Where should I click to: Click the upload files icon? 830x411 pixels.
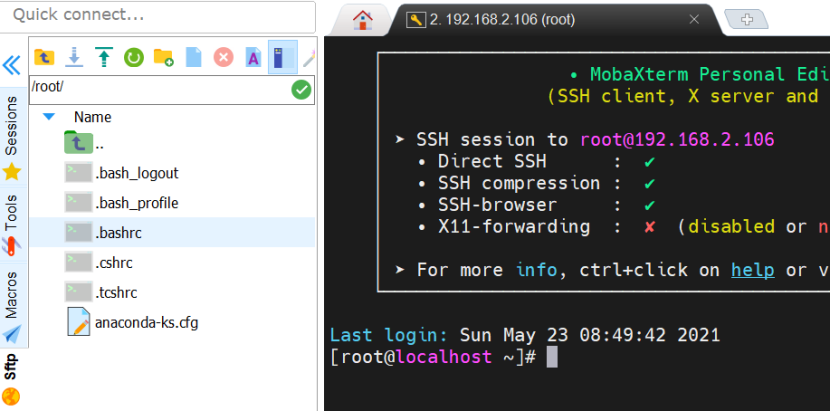click(x=104, y=57)
